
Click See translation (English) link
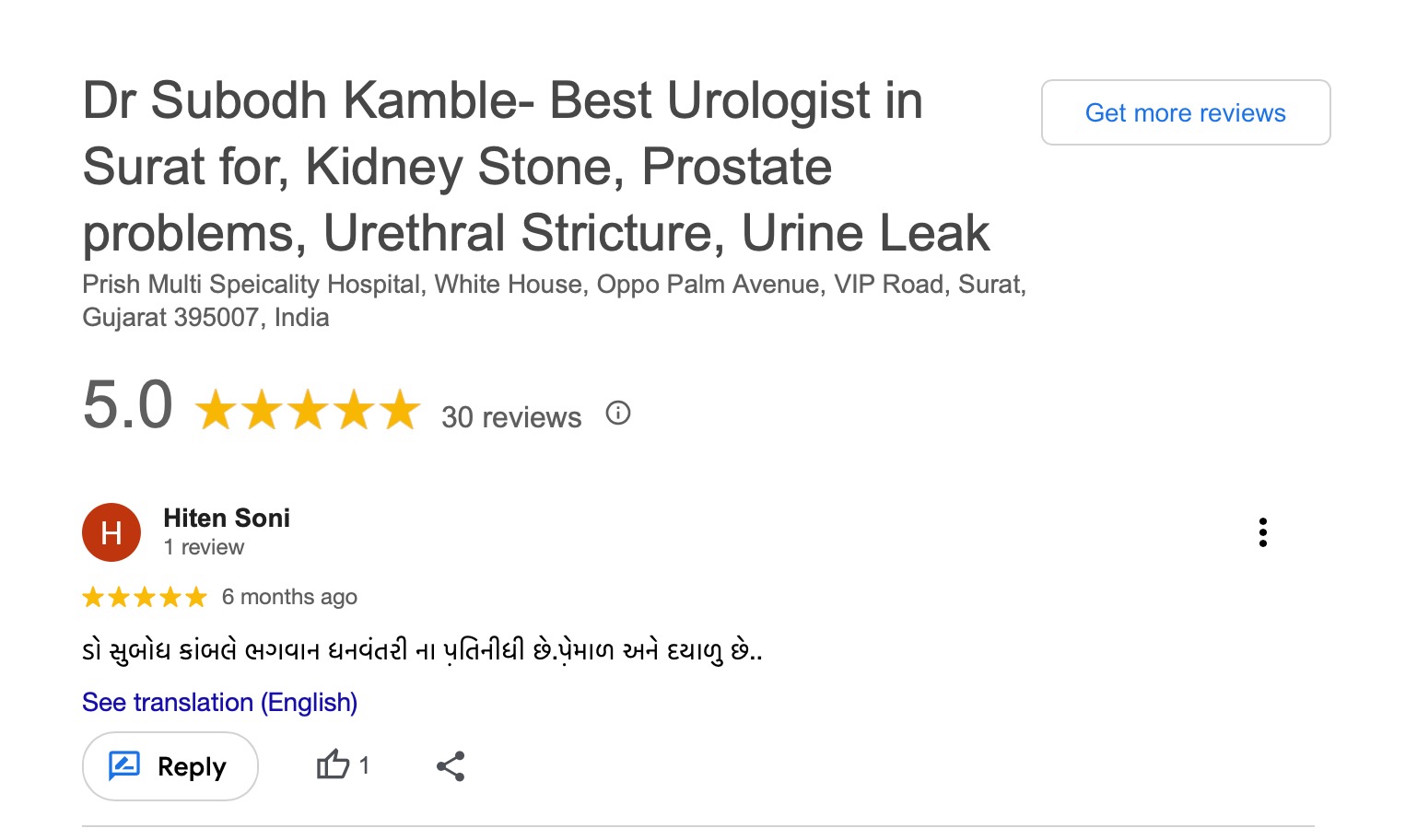point(219,702)
